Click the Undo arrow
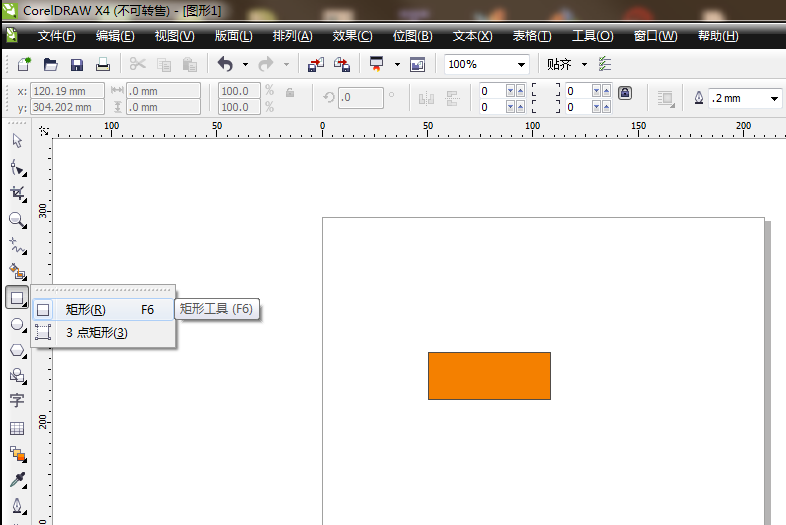Viewport: 786px width, 525px height. click(225, 64)
